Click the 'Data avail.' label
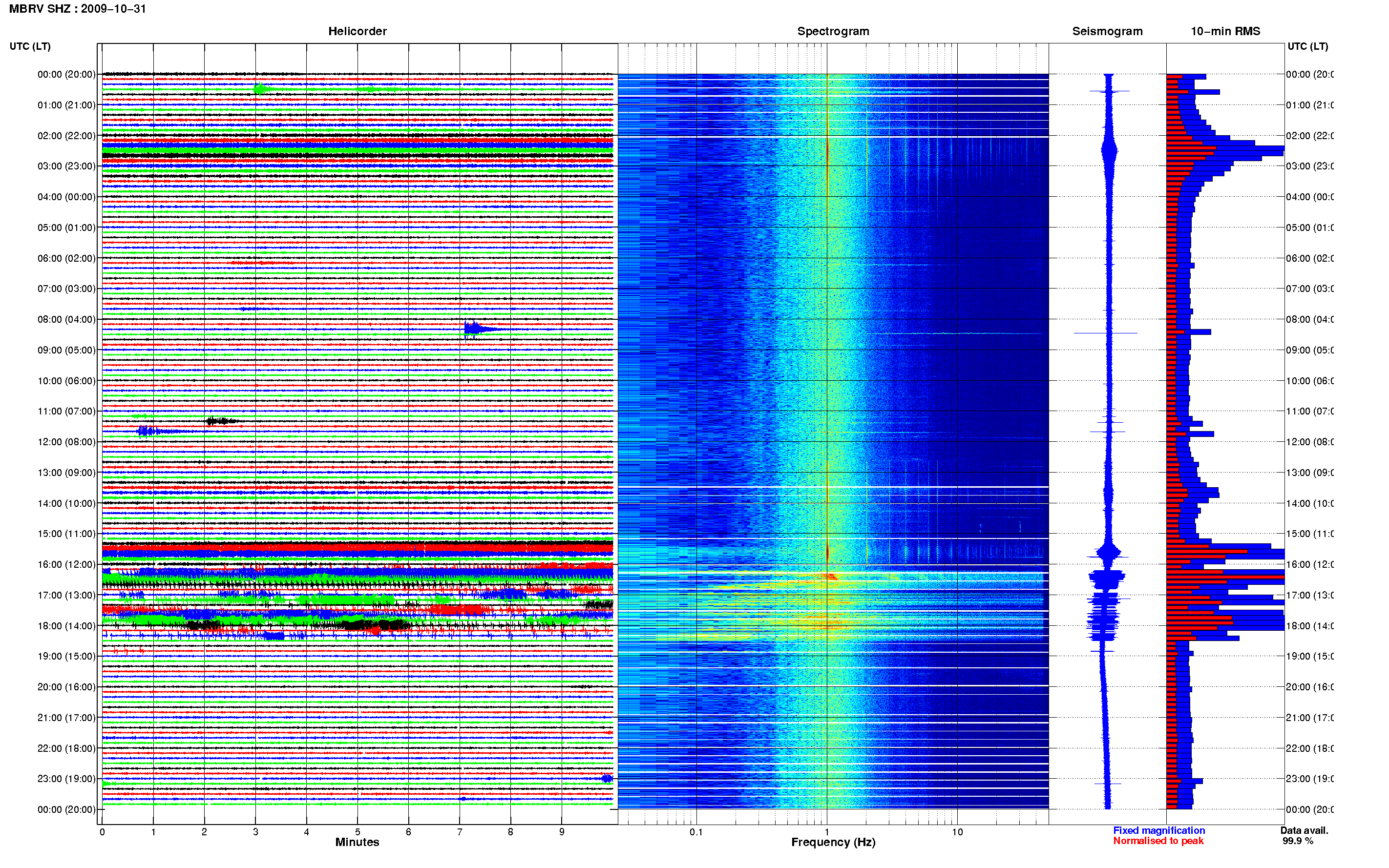This screenshot has width=1389, height=868. pos(1304,830)
